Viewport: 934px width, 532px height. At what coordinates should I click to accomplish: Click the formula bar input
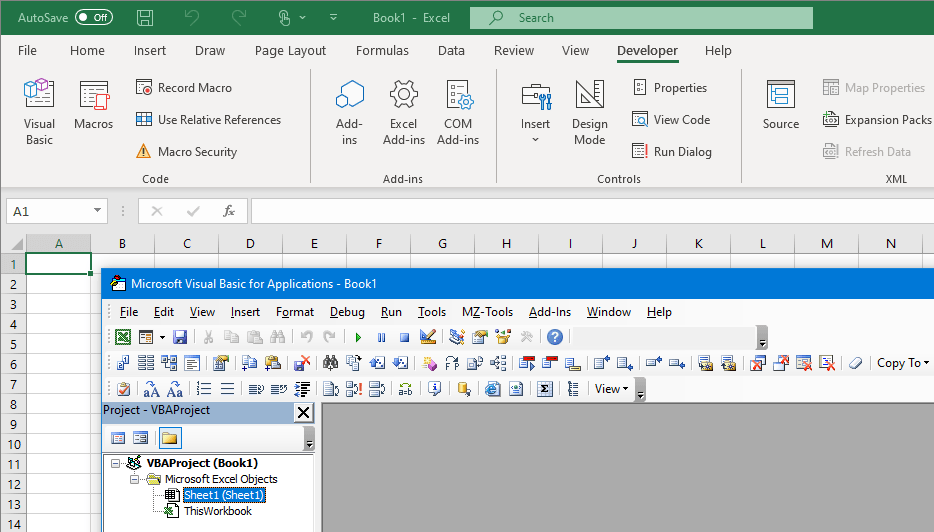click(x=593, y=211)
